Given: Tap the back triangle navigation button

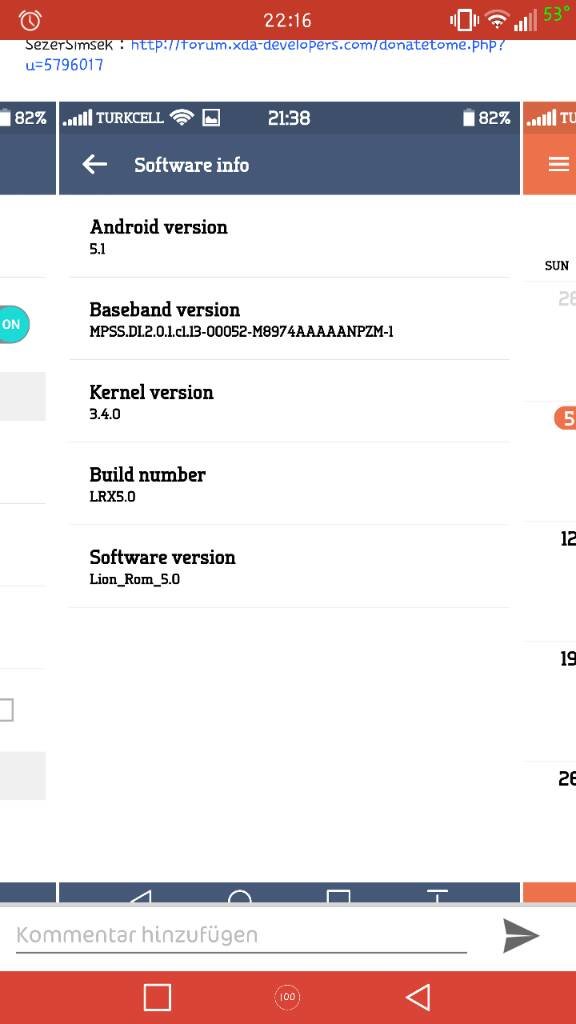Looking at the screenshot, I should [x=418, y=997].
